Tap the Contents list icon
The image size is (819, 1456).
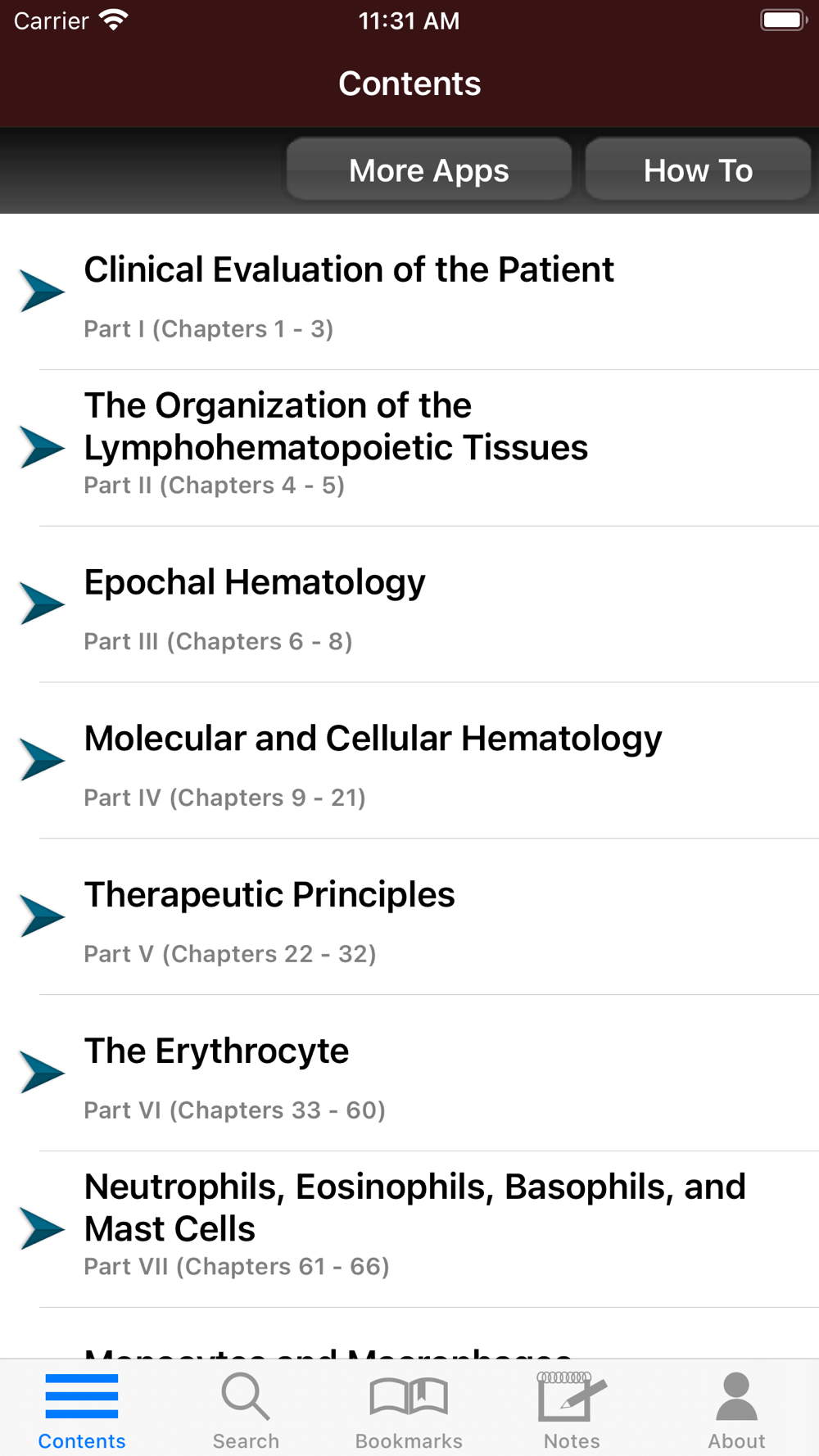click(x=82, y=1396)
